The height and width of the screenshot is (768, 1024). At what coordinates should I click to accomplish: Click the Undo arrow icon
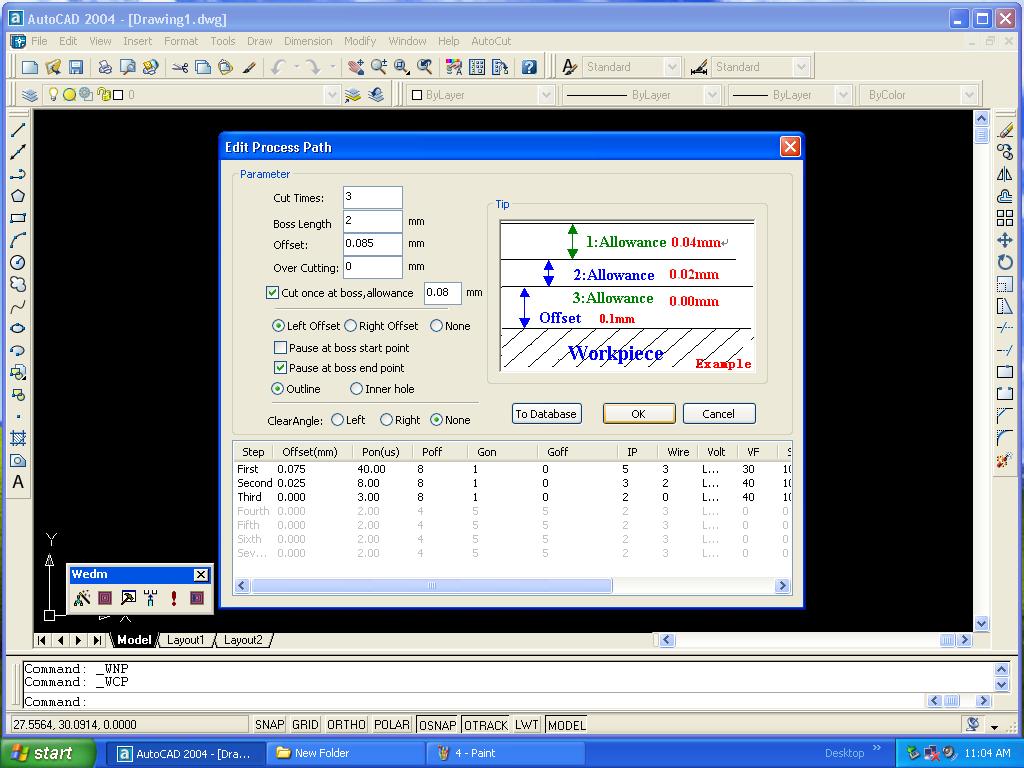point(279,67)
